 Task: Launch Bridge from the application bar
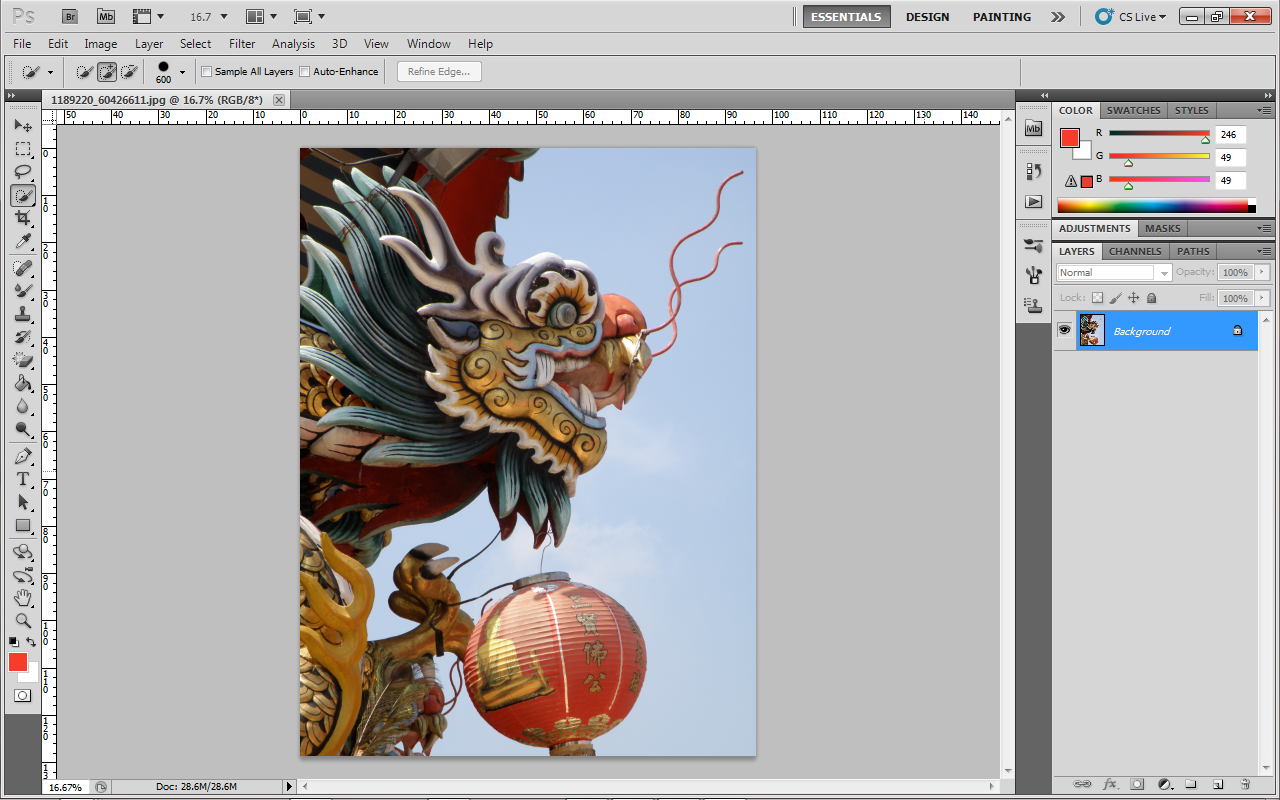pos(69,16)
